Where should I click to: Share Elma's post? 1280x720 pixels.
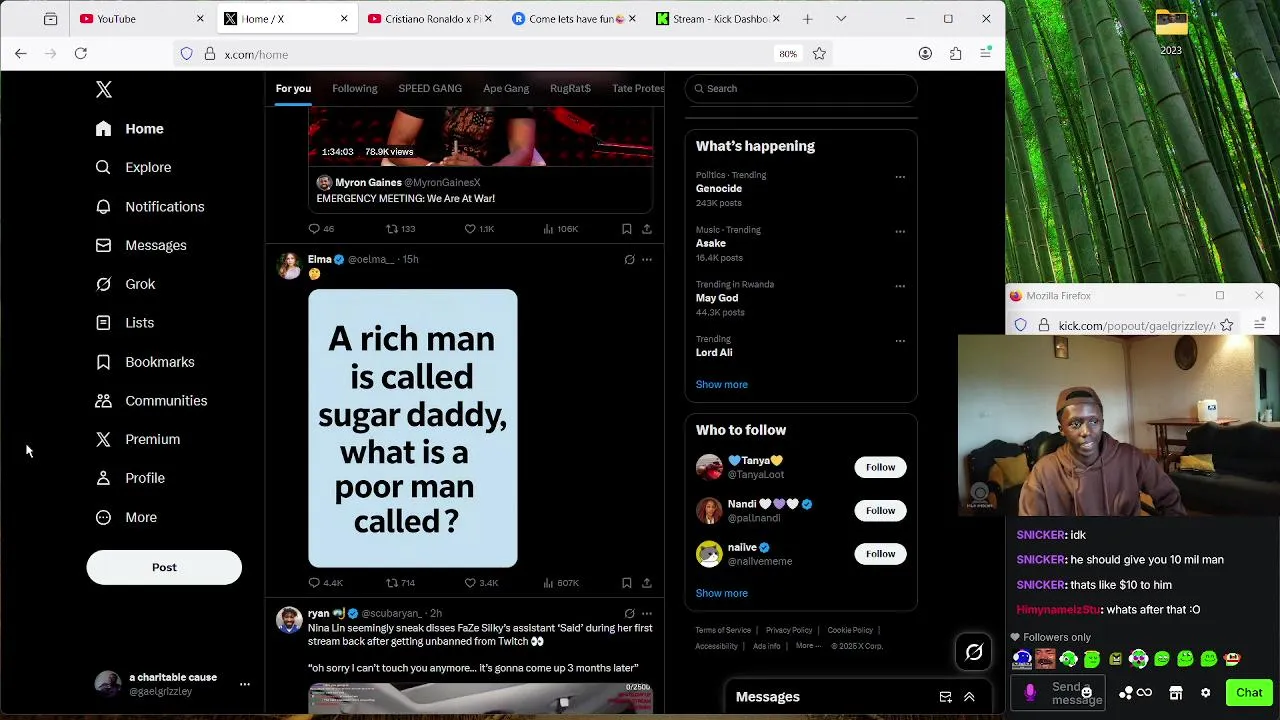click(x=647, y=583)
